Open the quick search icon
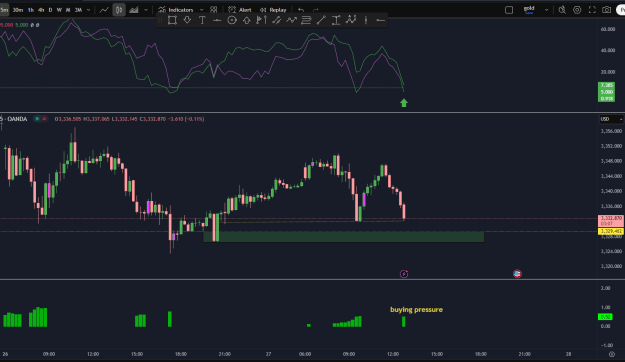The width and height of the screenshot is (625, 362). click(x=562, y=10)
